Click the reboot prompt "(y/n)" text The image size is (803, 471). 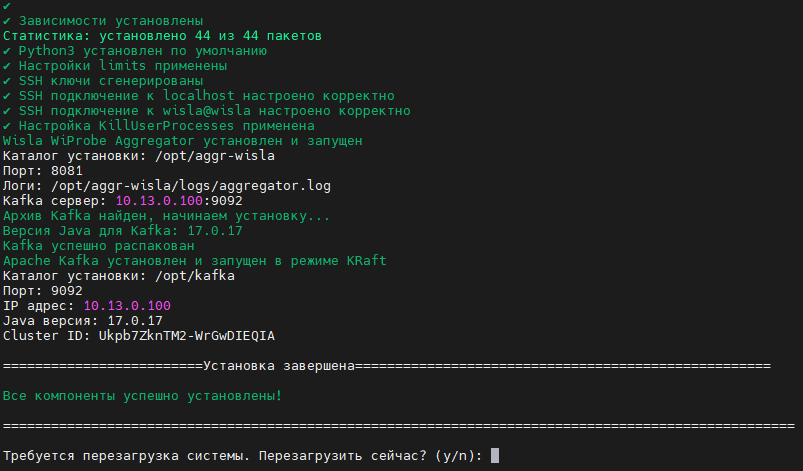click(x=458, y=456)
